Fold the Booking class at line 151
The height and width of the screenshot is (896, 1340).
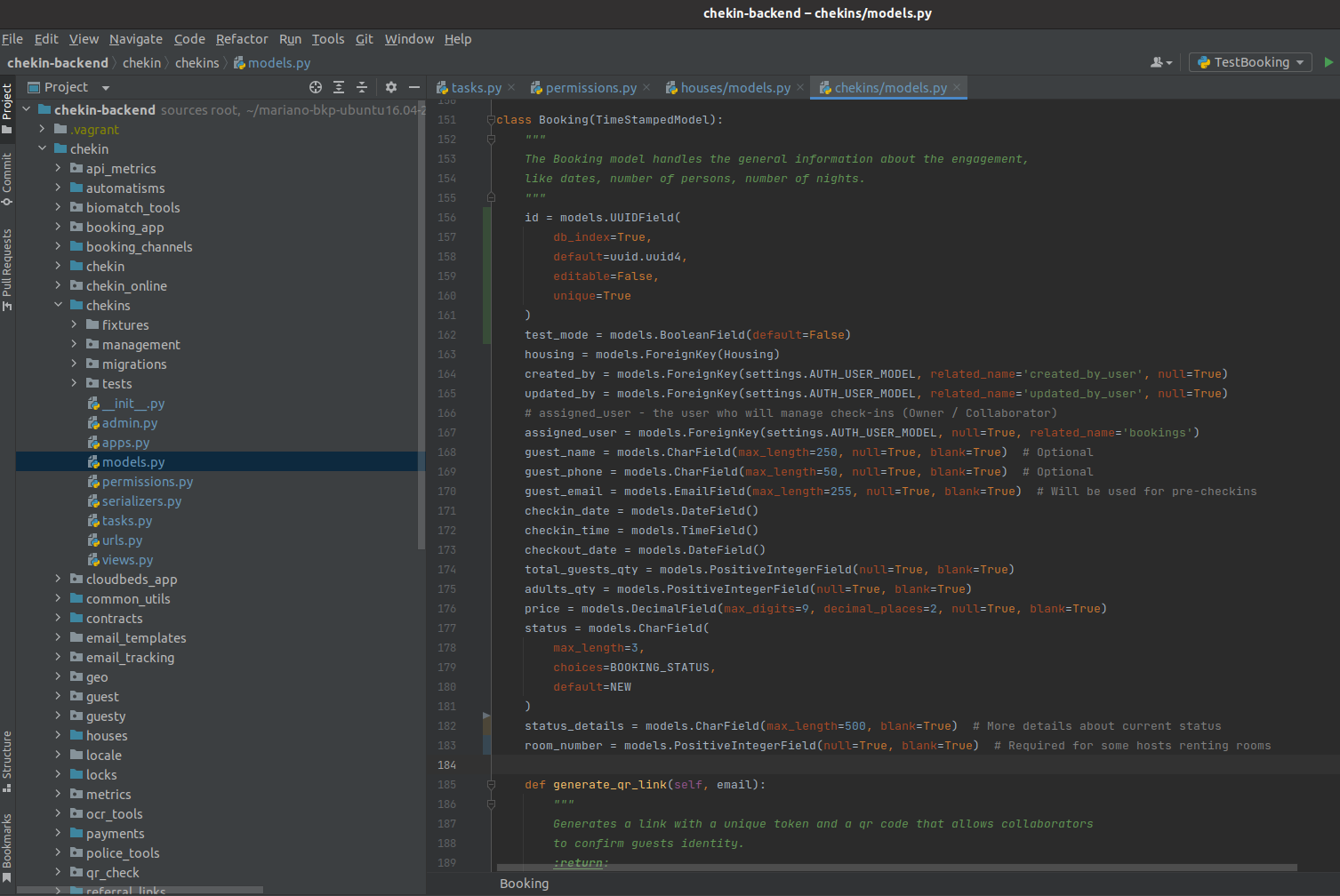click(x=491, y=120)
